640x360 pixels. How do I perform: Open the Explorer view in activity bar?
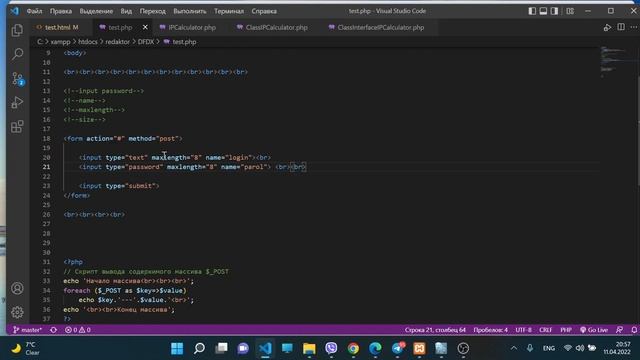17,30
